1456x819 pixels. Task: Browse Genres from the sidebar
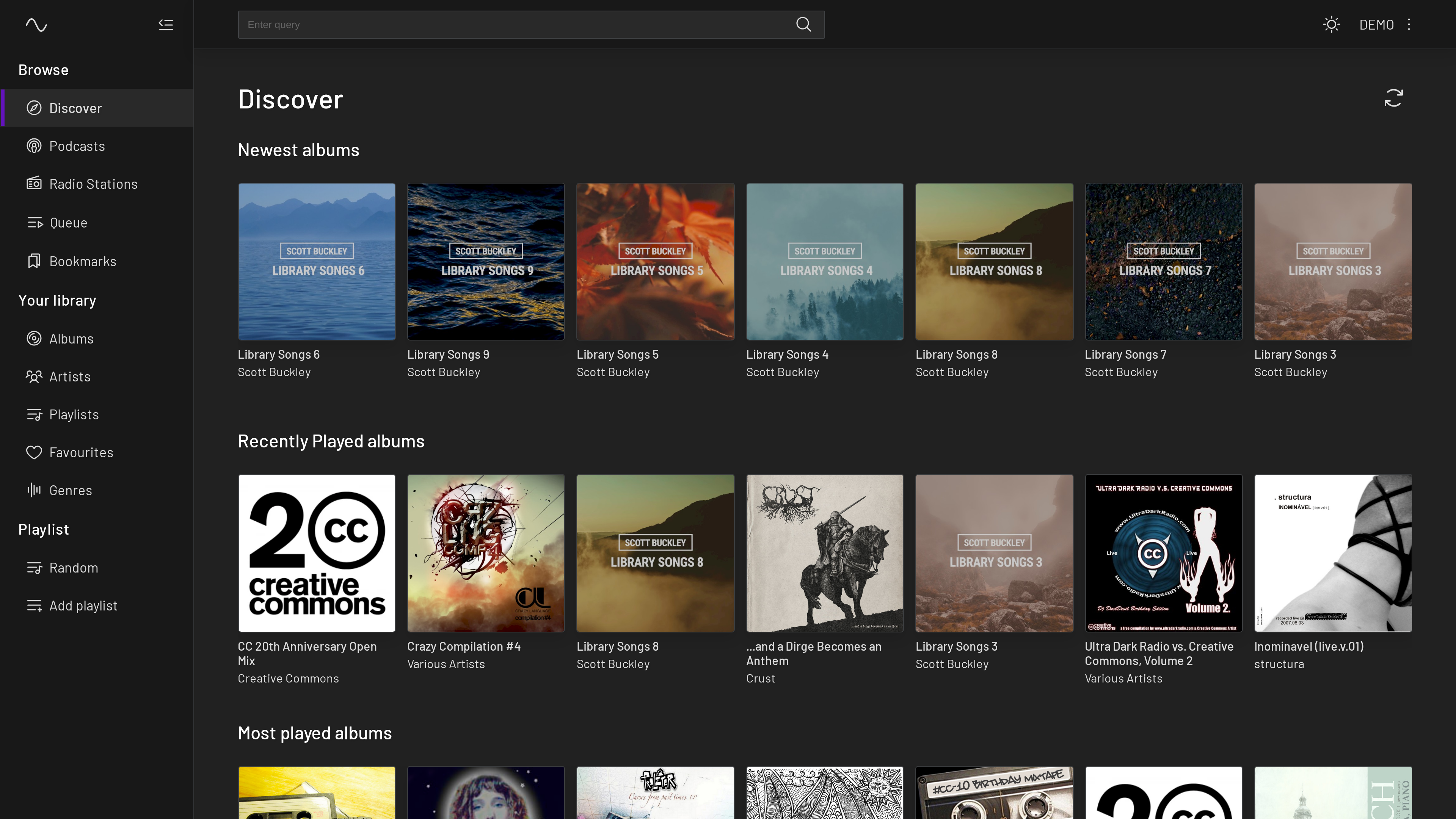pos(70,491)
